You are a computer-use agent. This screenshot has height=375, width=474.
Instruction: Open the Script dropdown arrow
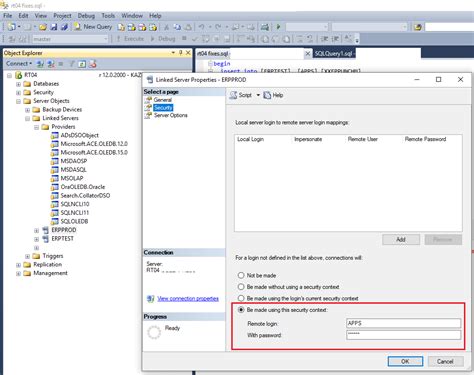(258, 95)
